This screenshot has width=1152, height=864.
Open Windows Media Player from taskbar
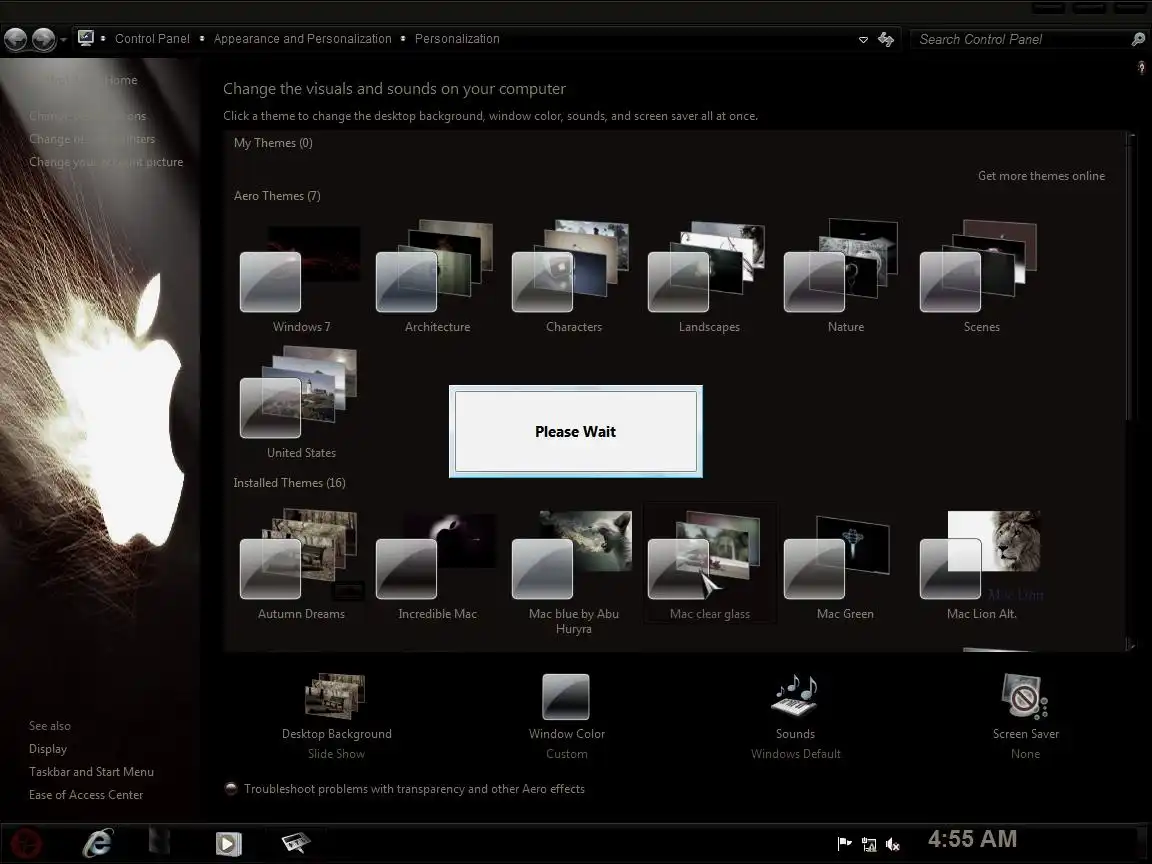[x=228, y=843]
